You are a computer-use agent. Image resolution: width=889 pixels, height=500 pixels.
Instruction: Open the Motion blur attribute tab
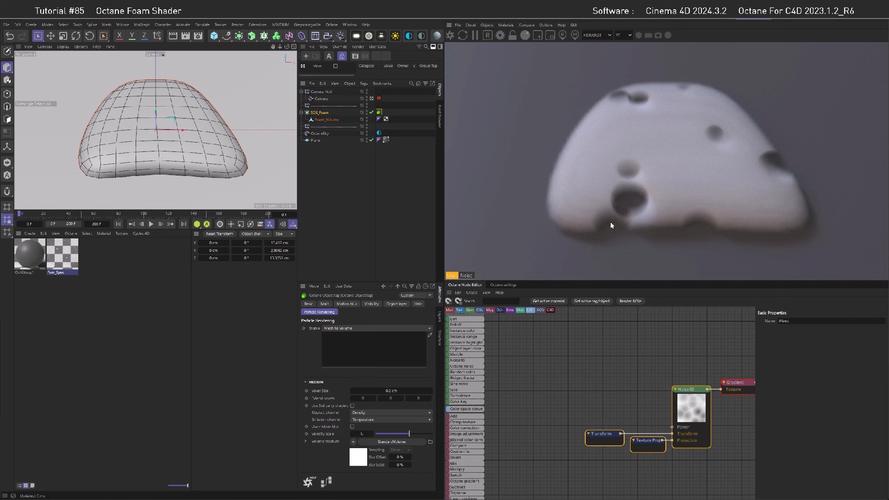(346, 304)
